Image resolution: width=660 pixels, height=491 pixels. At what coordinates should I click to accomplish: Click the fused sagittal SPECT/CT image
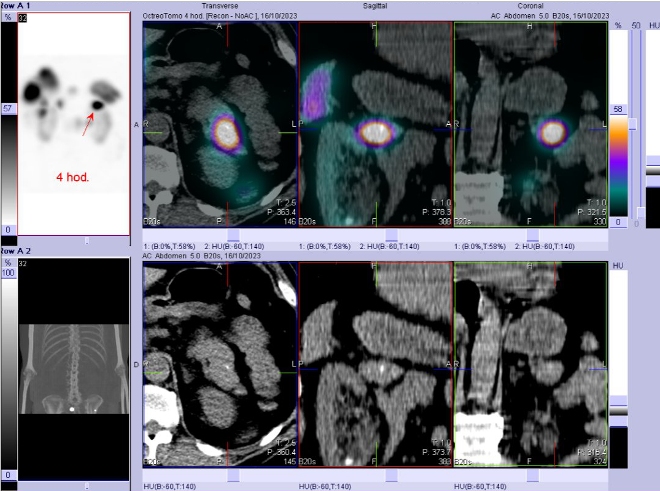375,125
